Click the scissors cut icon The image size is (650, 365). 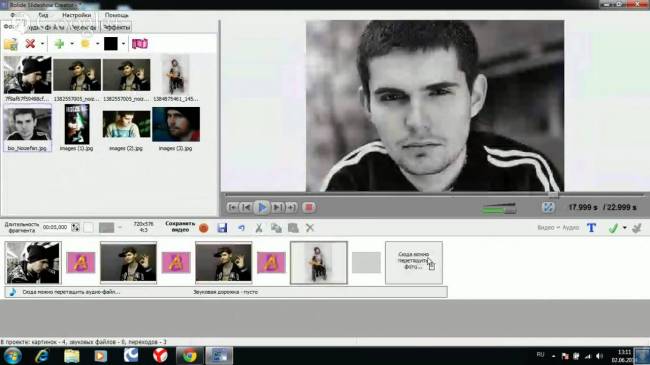click(x=259, y=228)
